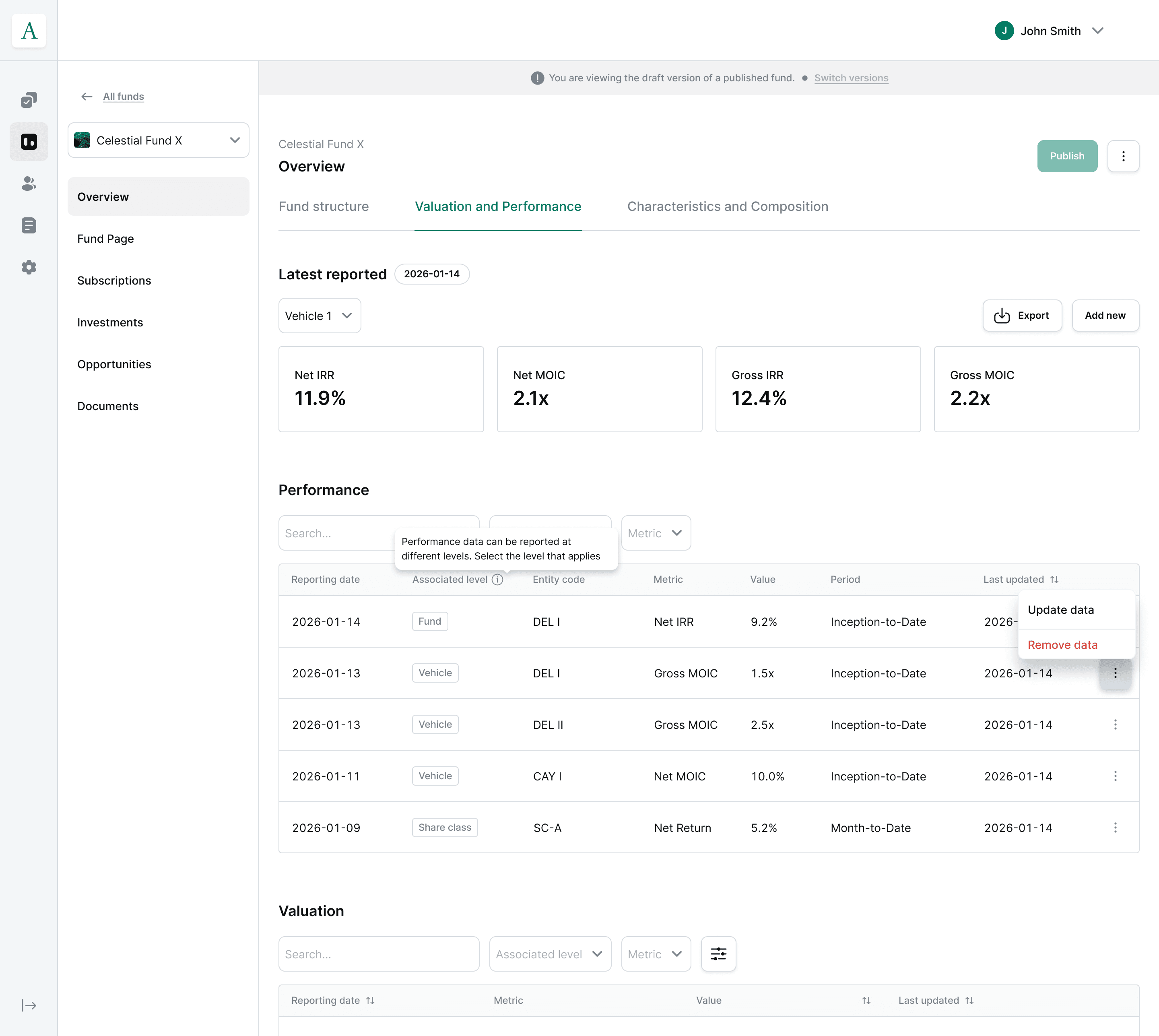Click the Valuation search field
Viewport: 1159px width, 1036px height.
pos(379,954)
